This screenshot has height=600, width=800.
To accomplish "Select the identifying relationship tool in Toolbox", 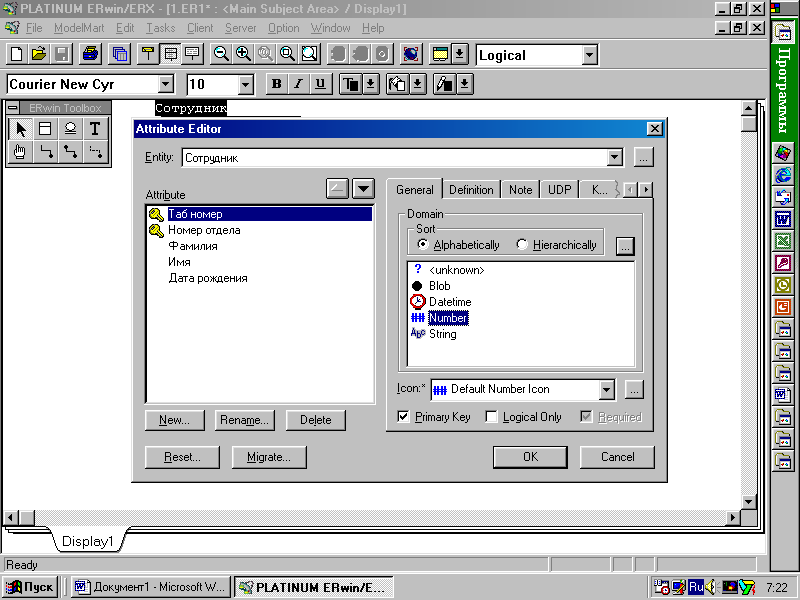I will [45, 152].
